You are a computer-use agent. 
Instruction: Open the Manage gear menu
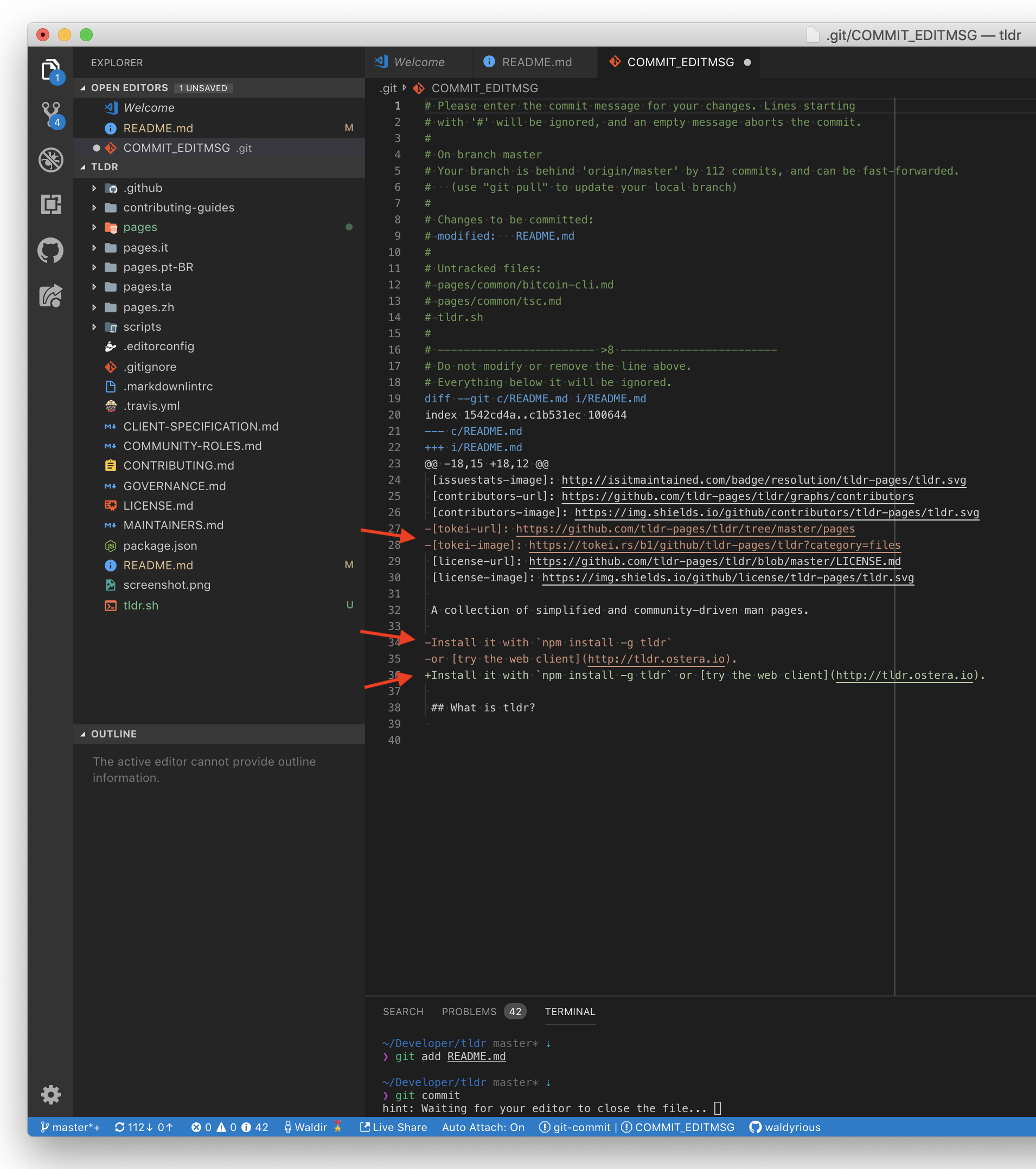51,1094
